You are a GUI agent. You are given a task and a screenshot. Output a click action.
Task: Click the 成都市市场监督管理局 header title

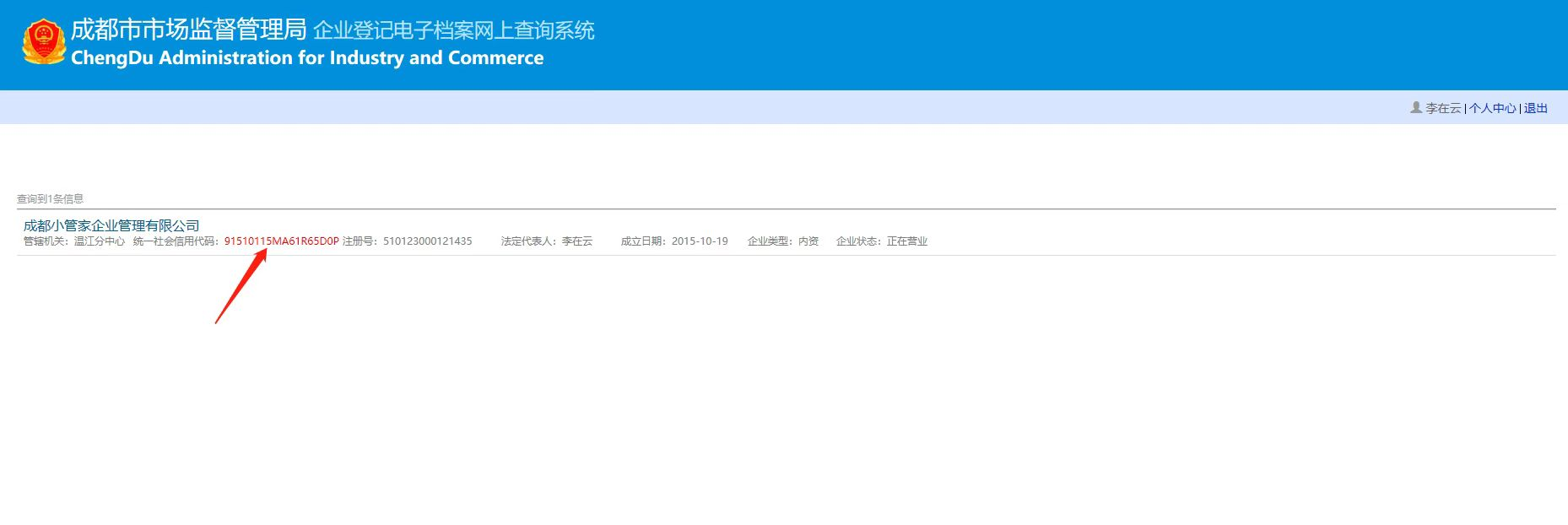(188, 30)
